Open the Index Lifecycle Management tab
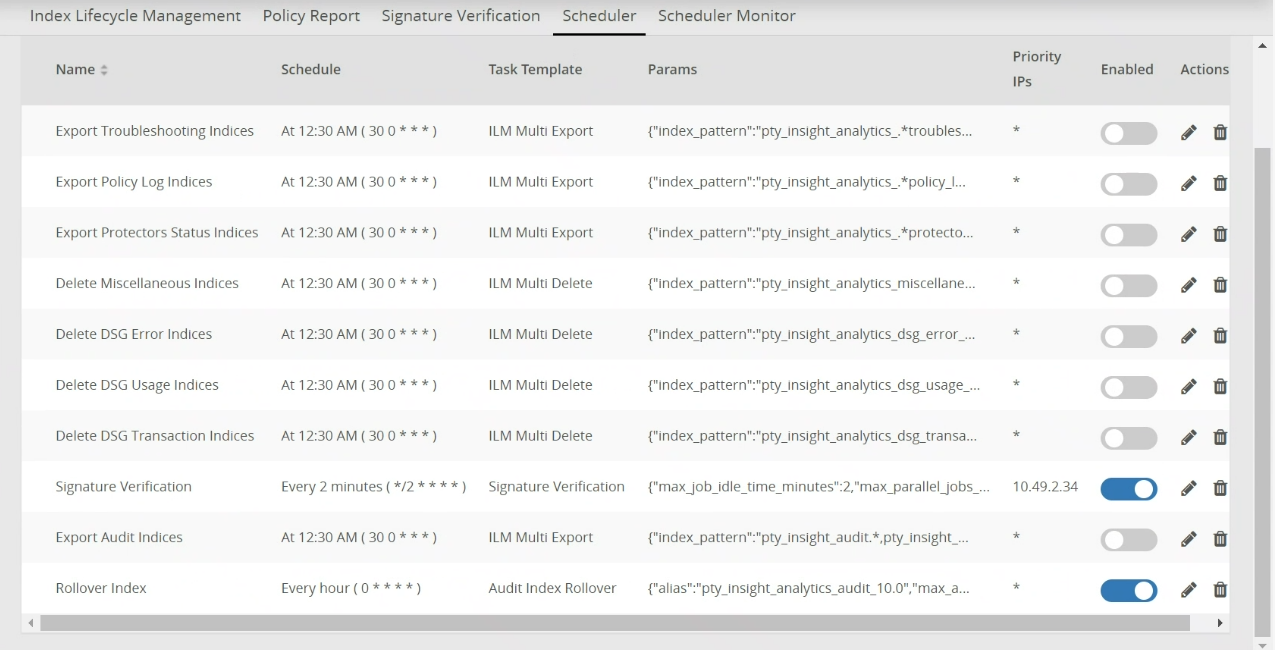The height and width of the screenshot is (650, 1275). pos(135,16)
